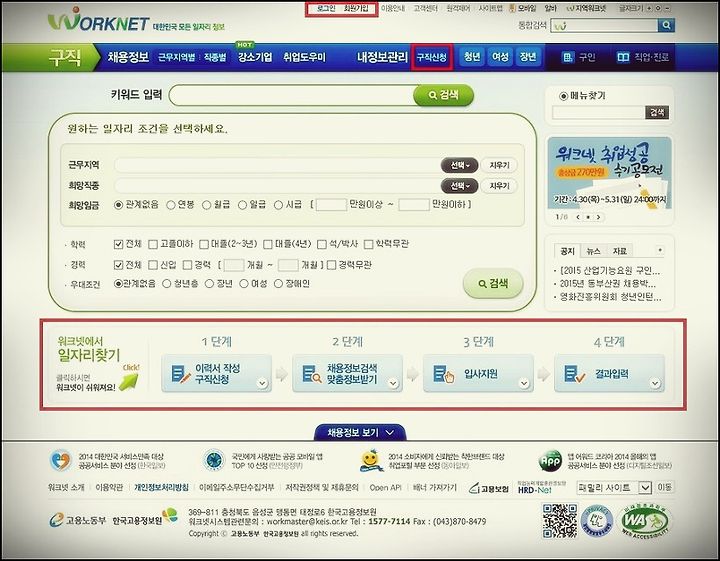
Task: Select 시급 wage radio button
Action: coord(278,205)
